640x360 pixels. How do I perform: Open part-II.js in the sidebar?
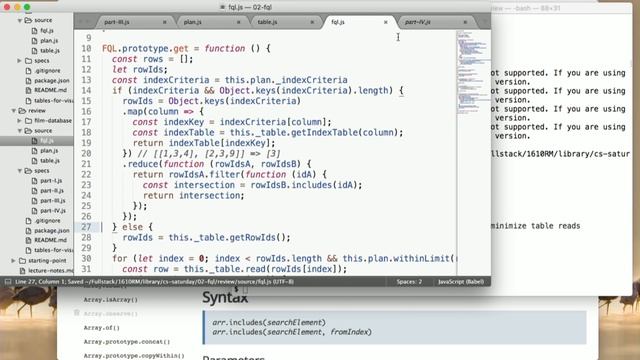pyautogui.click(x=52, y=191)
